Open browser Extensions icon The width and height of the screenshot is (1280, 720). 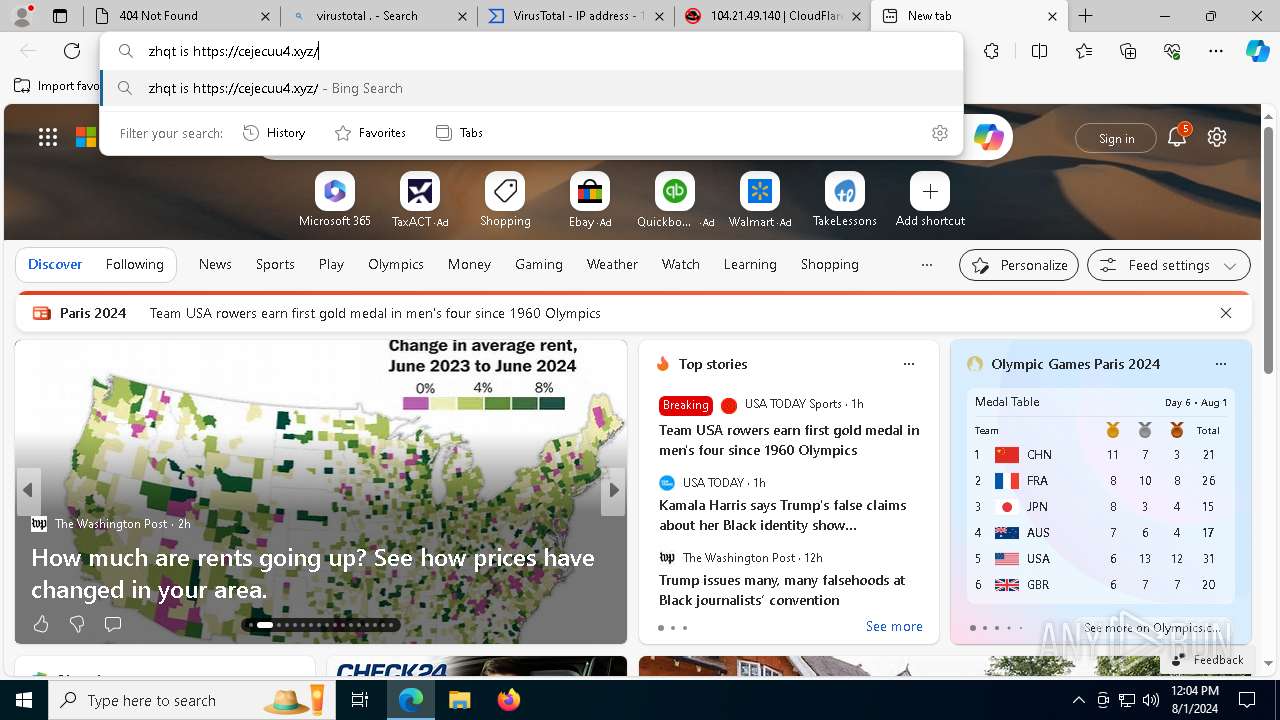coord(991,51)
